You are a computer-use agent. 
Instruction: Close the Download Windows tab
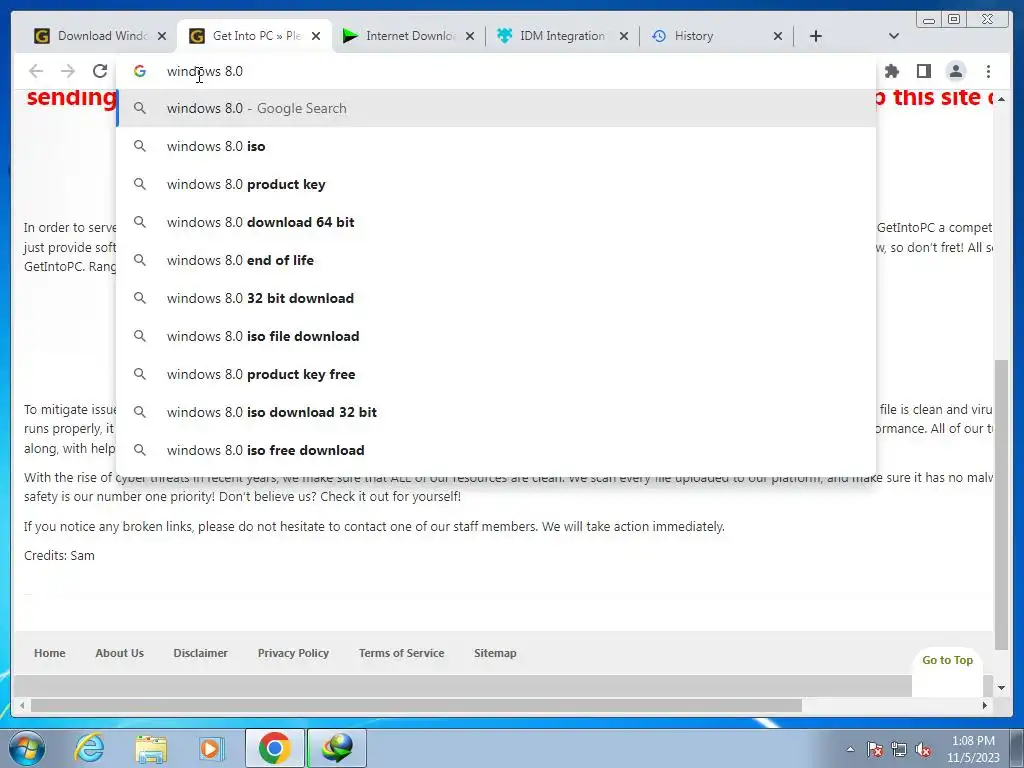click(162, 36)
